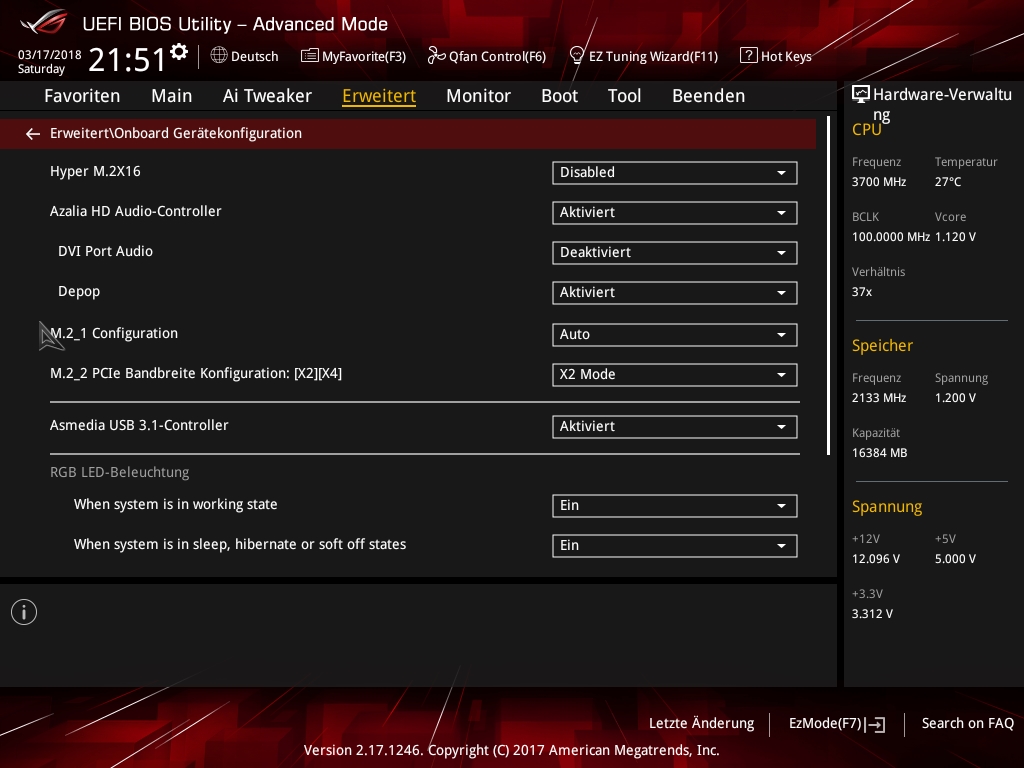Select Asmedia USB 3.1-Controller label
Screen dimensions: 1024x768
click(x=139, y=425)
